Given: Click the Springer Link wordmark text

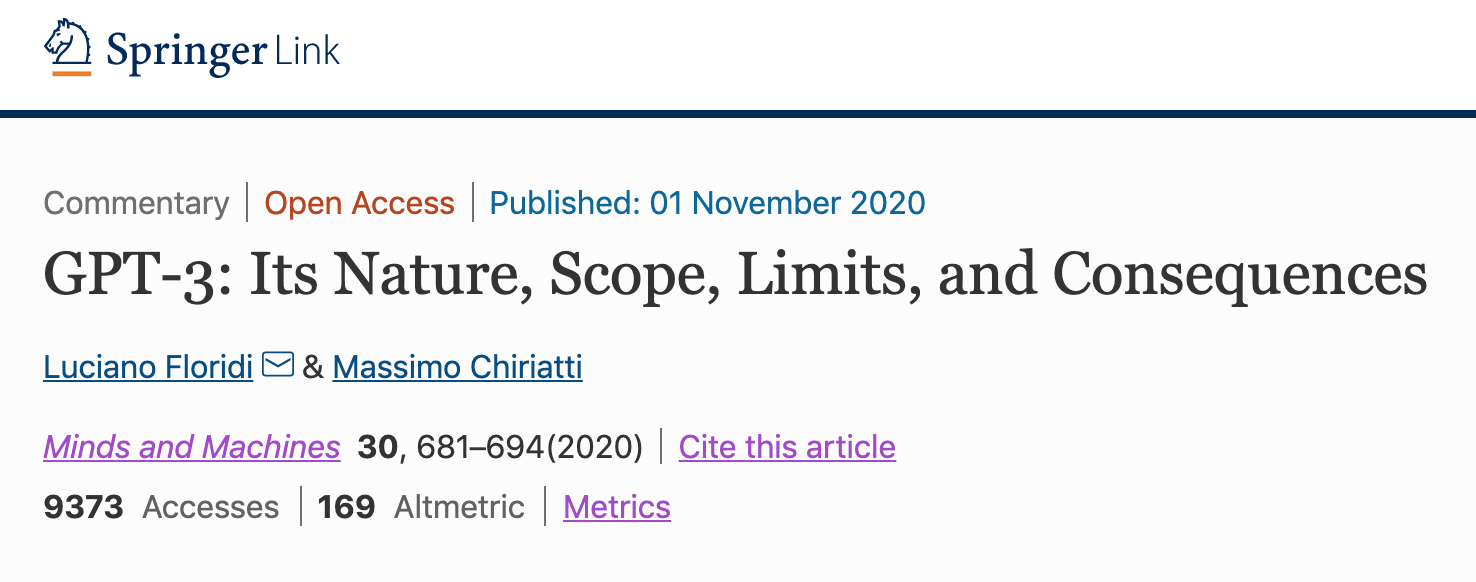Looking at the screenshot, I should tap(222, 50).
